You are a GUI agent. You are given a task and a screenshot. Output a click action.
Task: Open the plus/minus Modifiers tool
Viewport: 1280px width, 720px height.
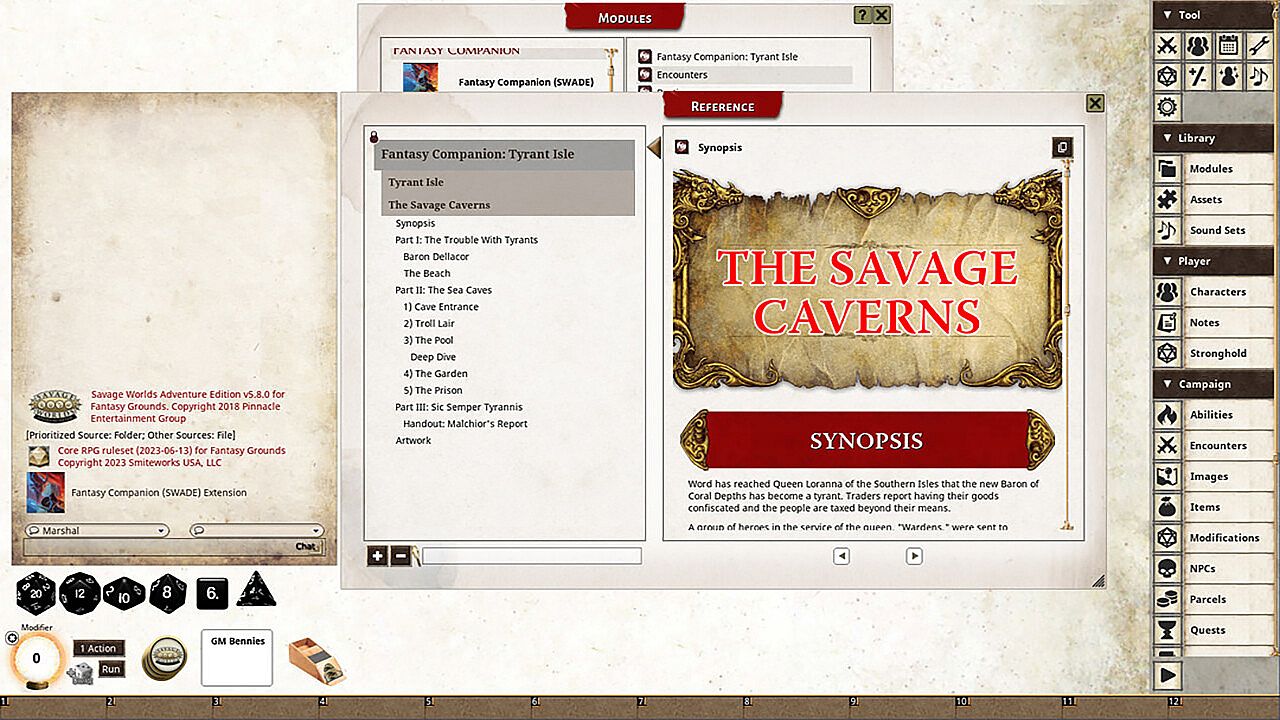[x=1197, y=76]
